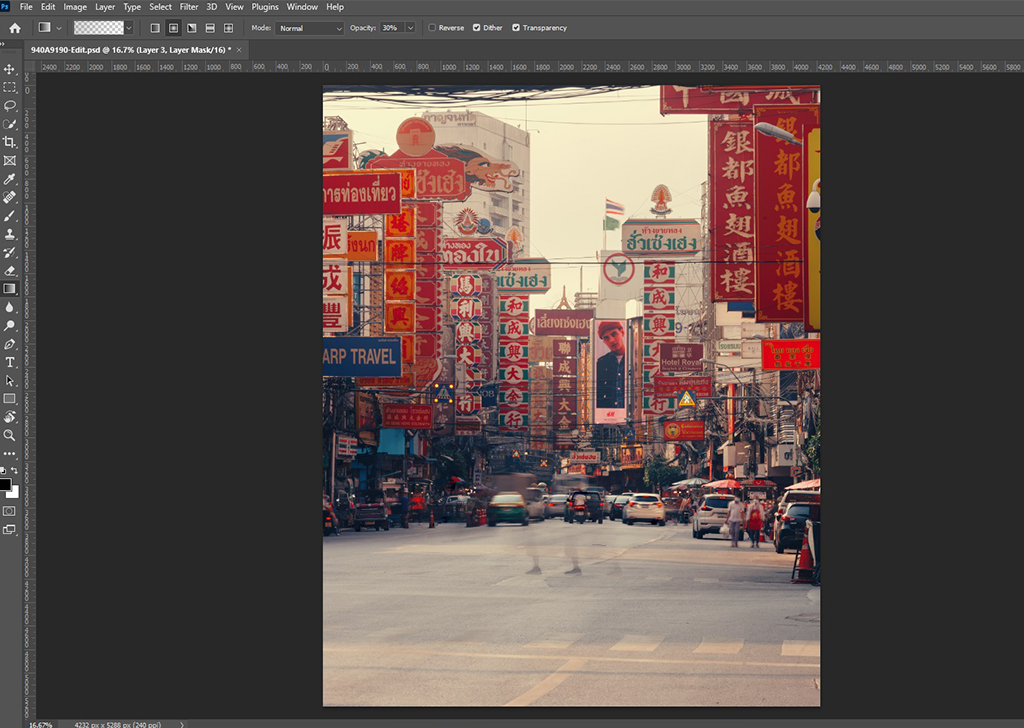Select the Clone Stamp tool
Screen dimensions: 1024x728
pos(10,234)
